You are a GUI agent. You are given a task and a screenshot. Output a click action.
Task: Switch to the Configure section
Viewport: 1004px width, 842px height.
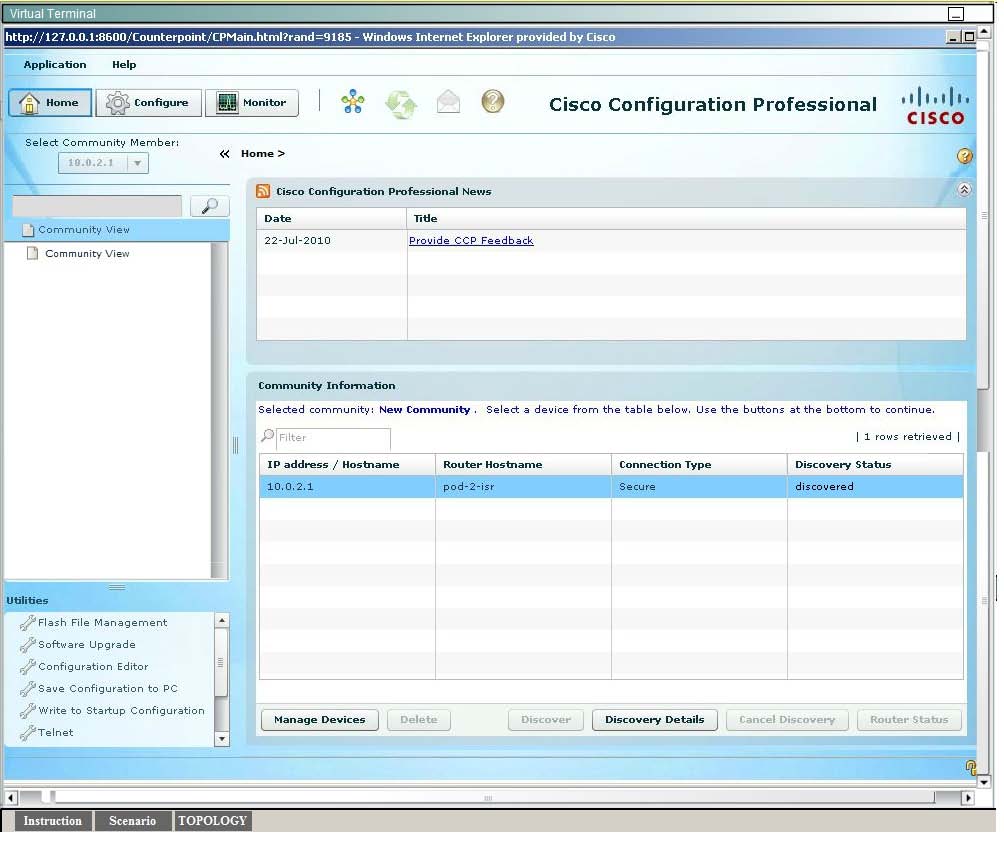[149, 102]
